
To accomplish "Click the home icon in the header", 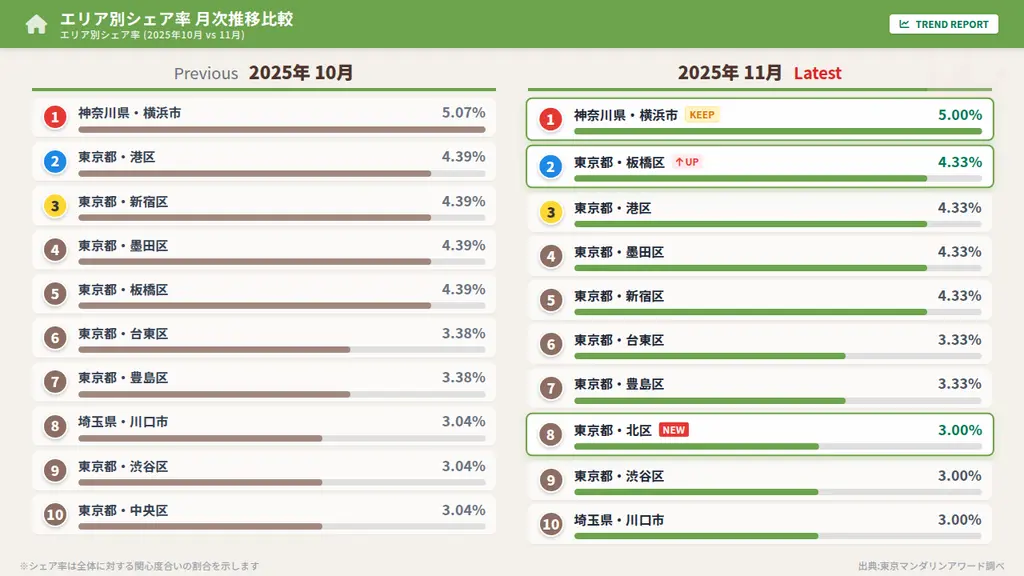I will [x=36, y=22].
